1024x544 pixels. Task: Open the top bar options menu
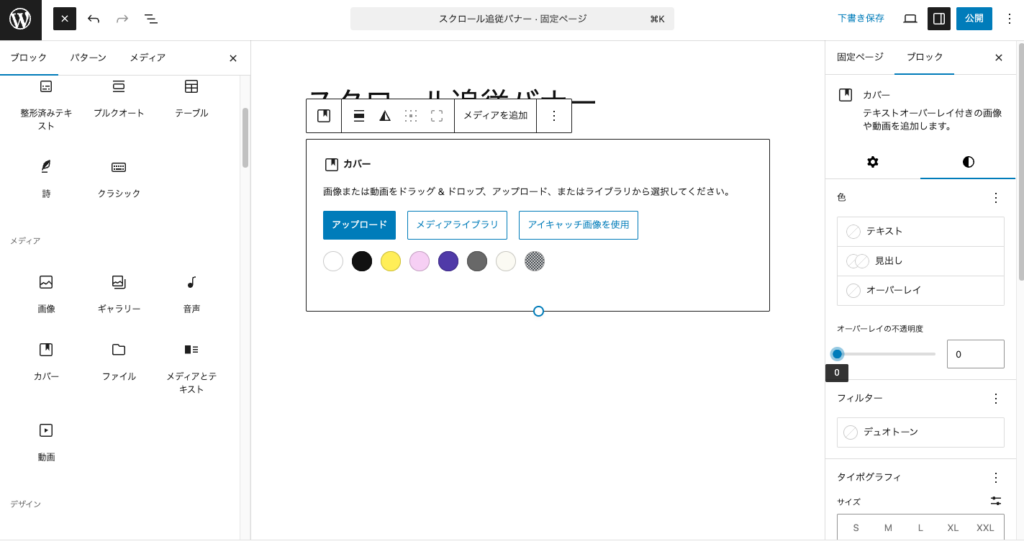click(1009, 19)
